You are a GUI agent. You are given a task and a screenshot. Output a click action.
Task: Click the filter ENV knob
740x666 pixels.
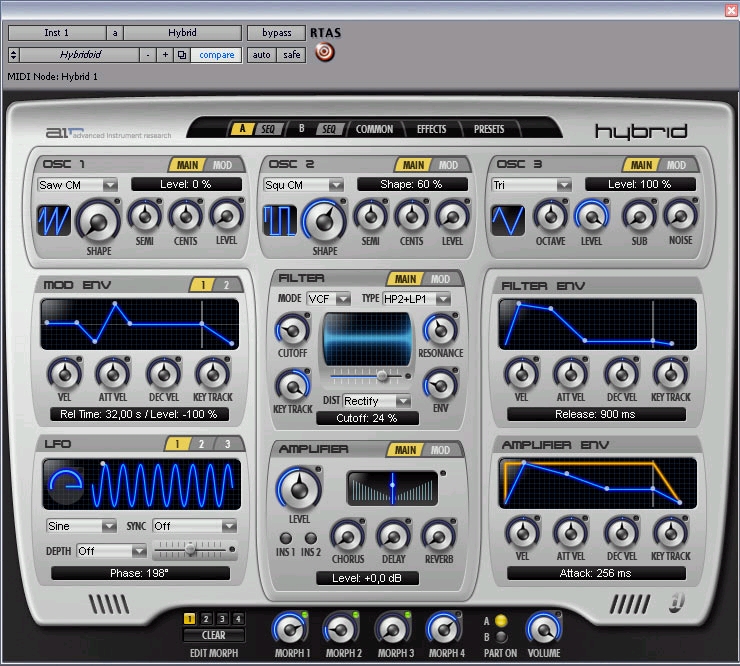tap(440, 386)
